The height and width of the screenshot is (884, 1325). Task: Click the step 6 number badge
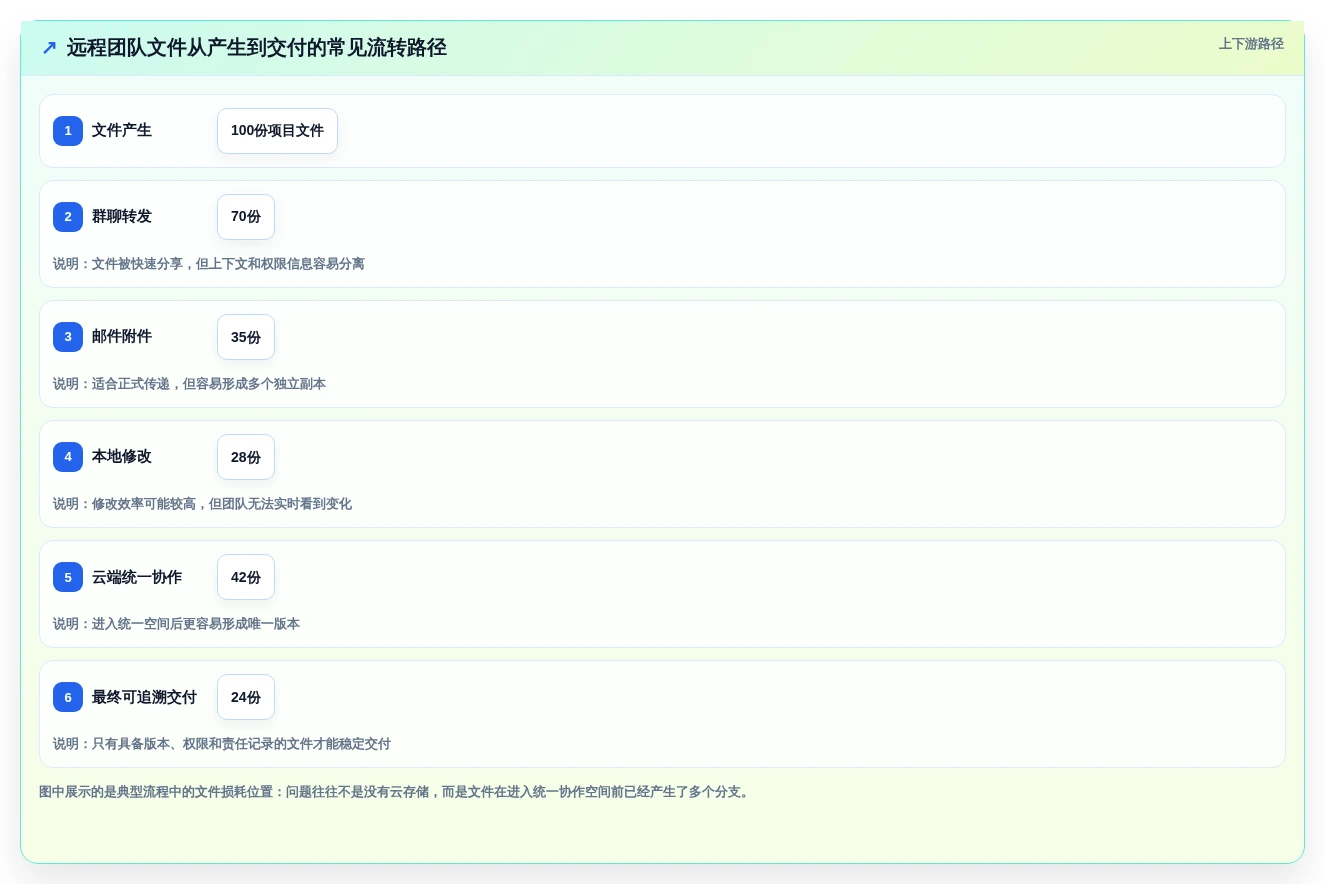pyautogui.click(x=68, y=697)
